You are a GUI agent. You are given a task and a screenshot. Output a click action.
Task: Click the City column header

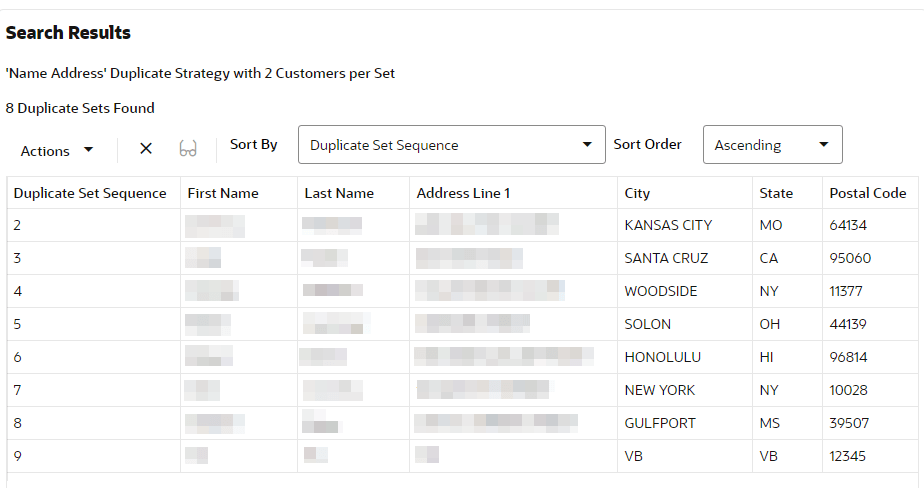637,193
